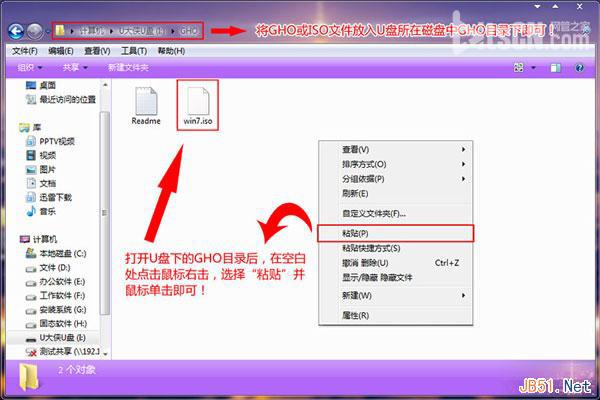Open the 文件(F) menu
The image size is (600, 400).
24,51
